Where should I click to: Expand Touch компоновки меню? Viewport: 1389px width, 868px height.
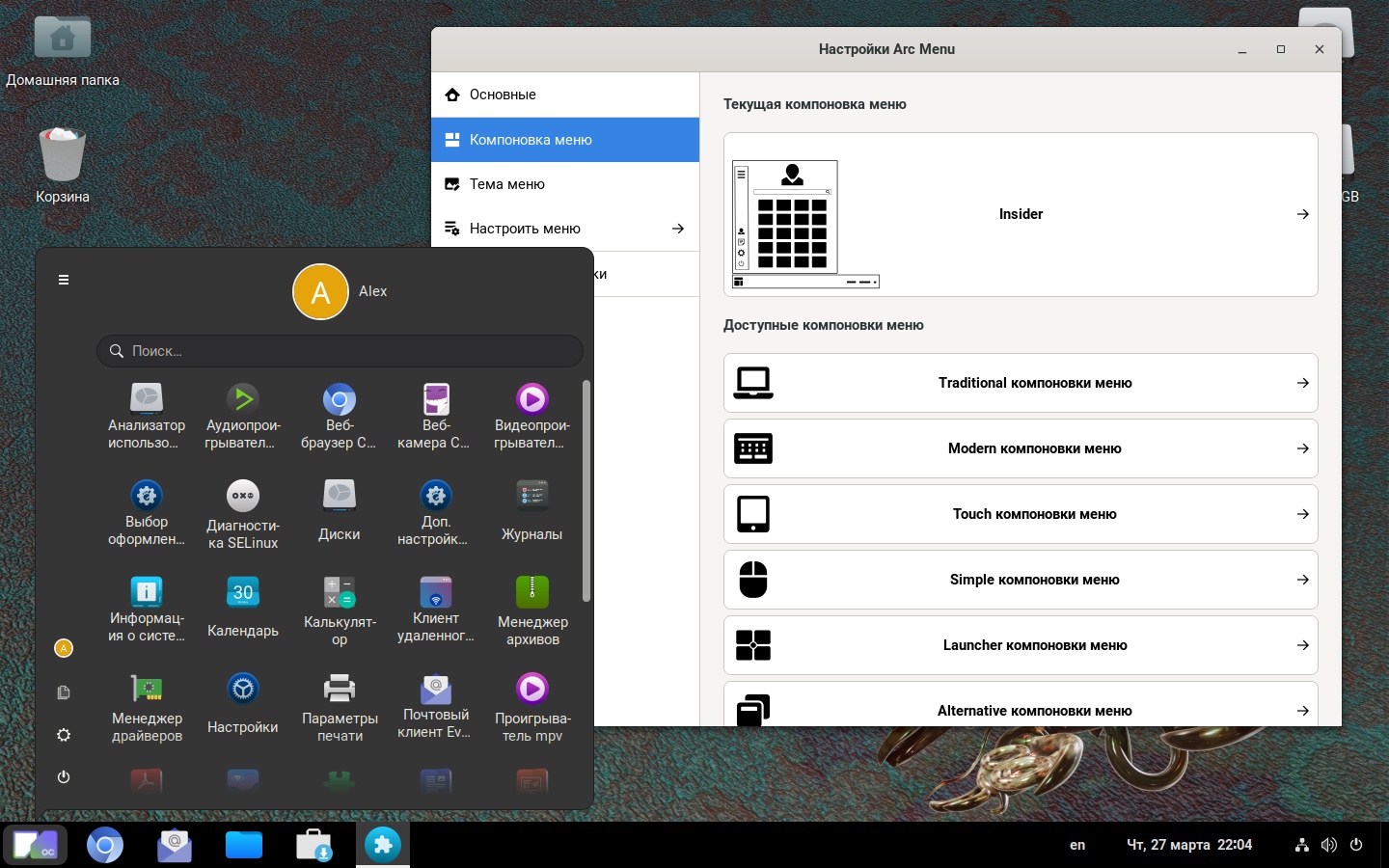pyautogui.click(x=1021, y=514)
